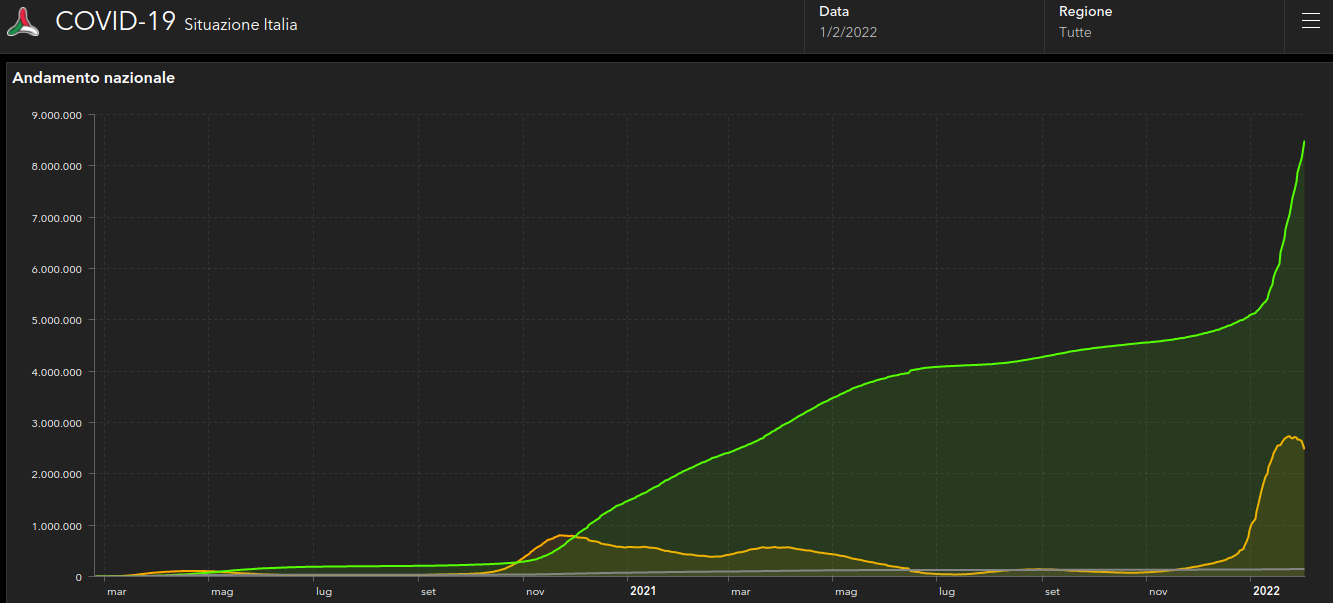Click the "Situazione Italia" subtitle
The width and height of the screenshot is (1333, 603).
point(240,25)
